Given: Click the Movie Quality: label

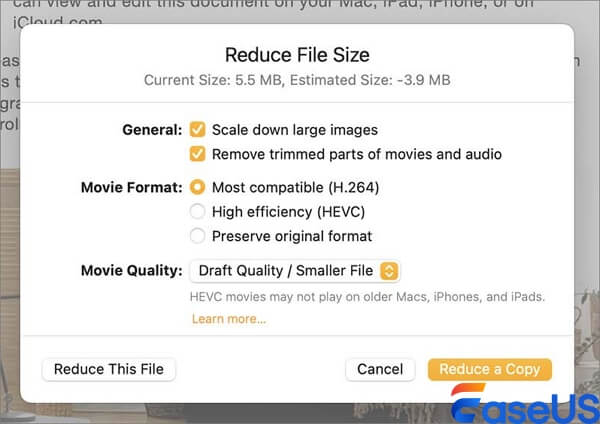Looking at the screenshot, I should 132,271.
